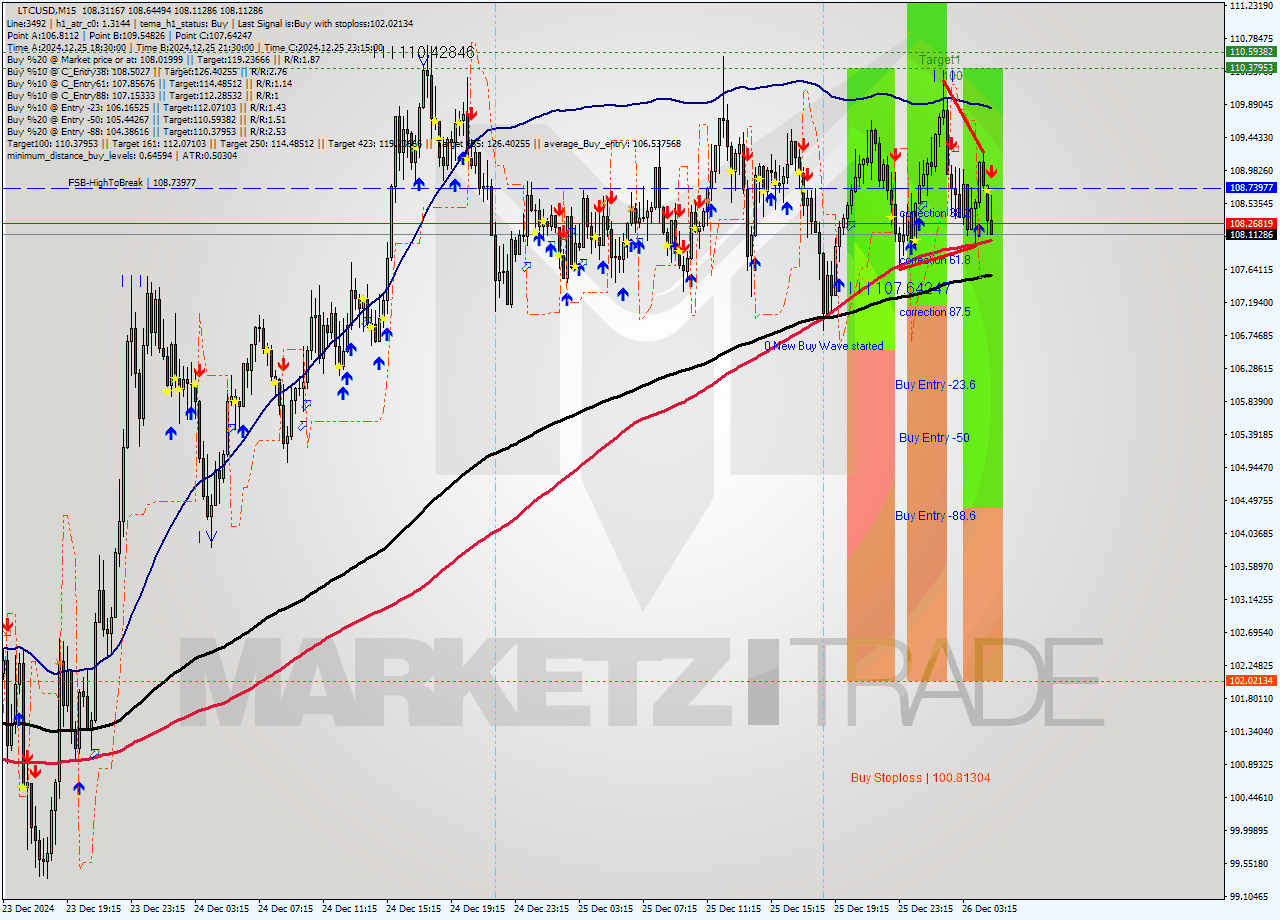The width and height of the screenshot is (1280, 920).
Task: Click the 'Target100: 110.37953' targets line
Action: (x=343, y=143)
